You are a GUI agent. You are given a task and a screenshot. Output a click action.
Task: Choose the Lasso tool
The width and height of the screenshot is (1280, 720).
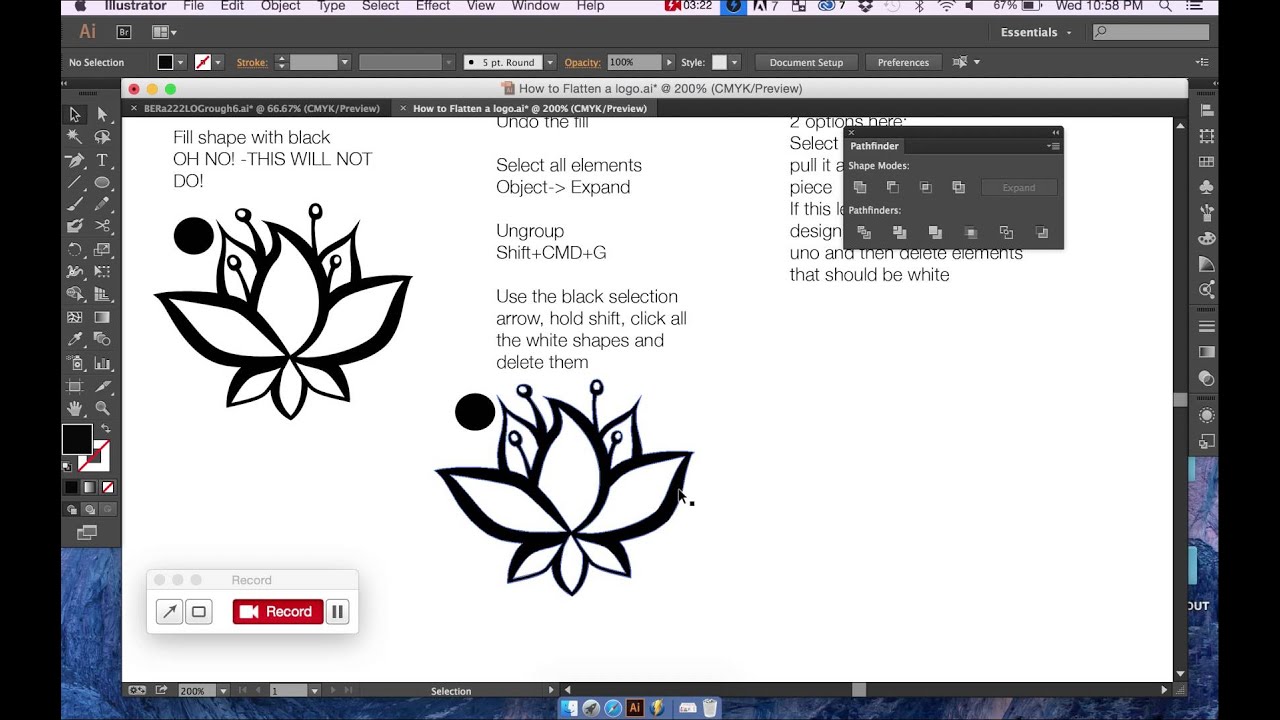tap(102, 137)
